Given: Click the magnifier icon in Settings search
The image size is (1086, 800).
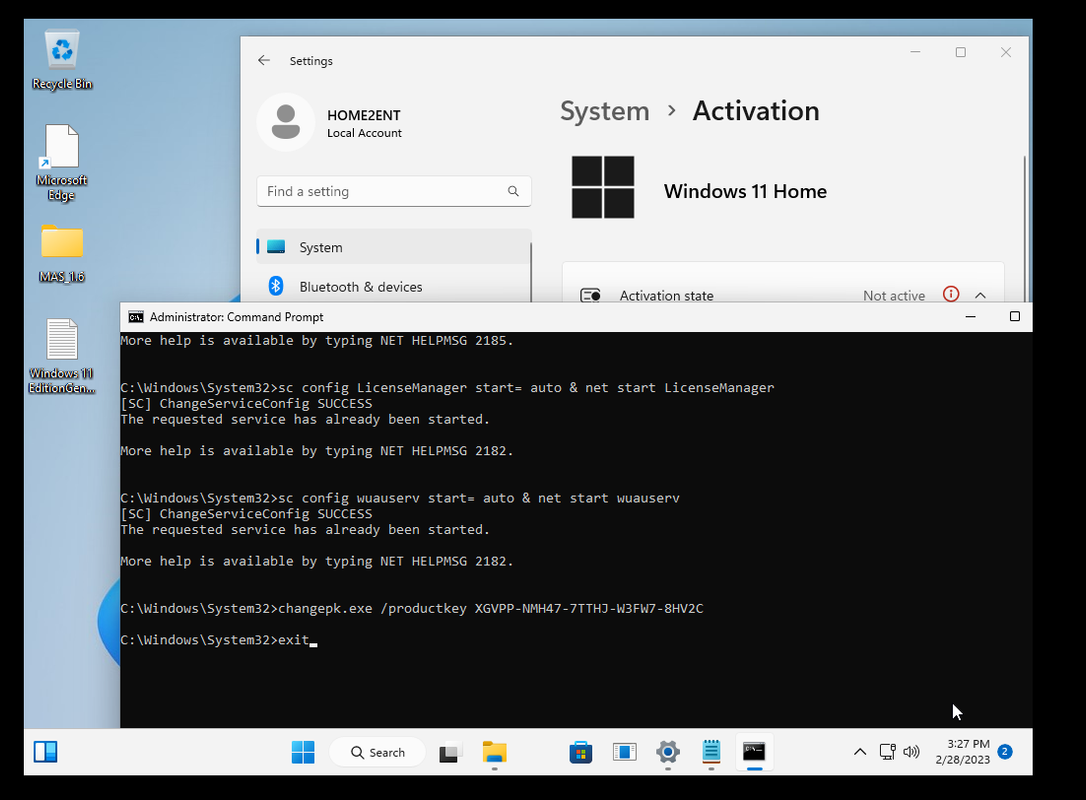Looking at the screenshot, I should click(x=513, y=191).
